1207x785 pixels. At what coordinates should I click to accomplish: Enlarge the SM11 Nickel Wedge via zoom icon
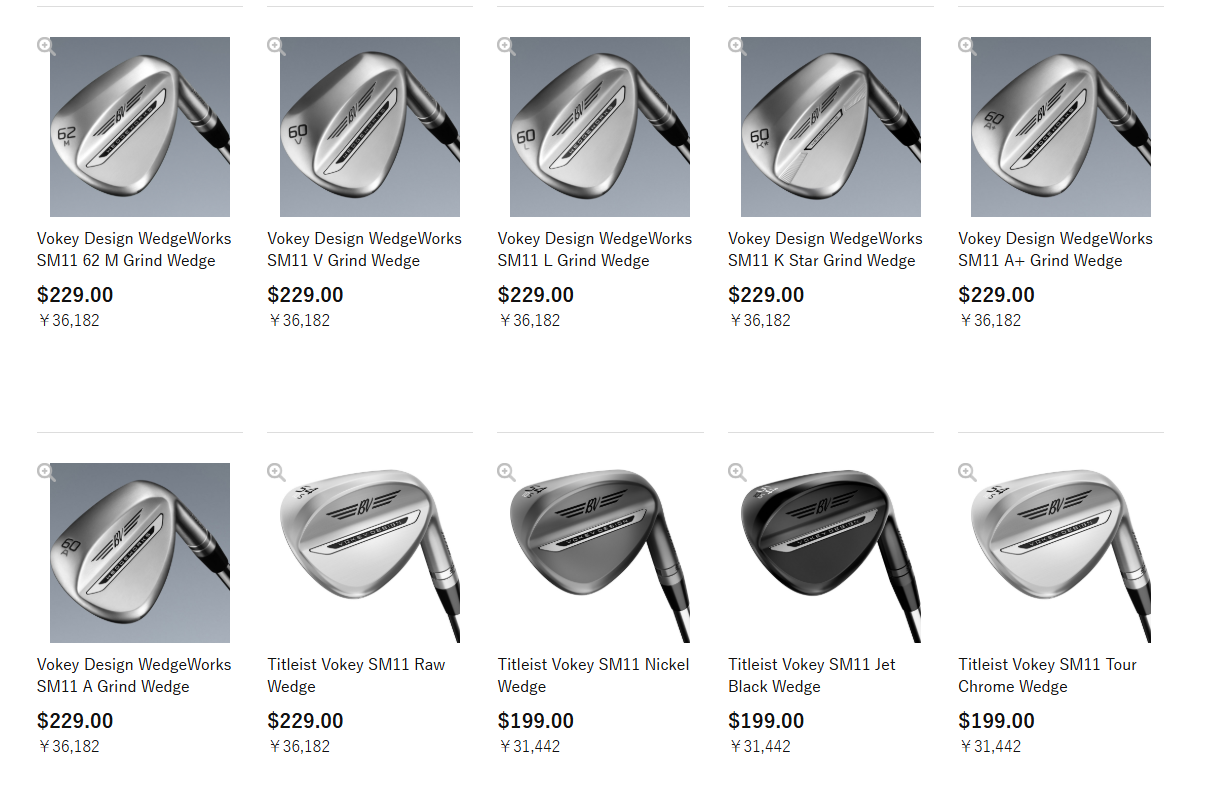[506, 472]
